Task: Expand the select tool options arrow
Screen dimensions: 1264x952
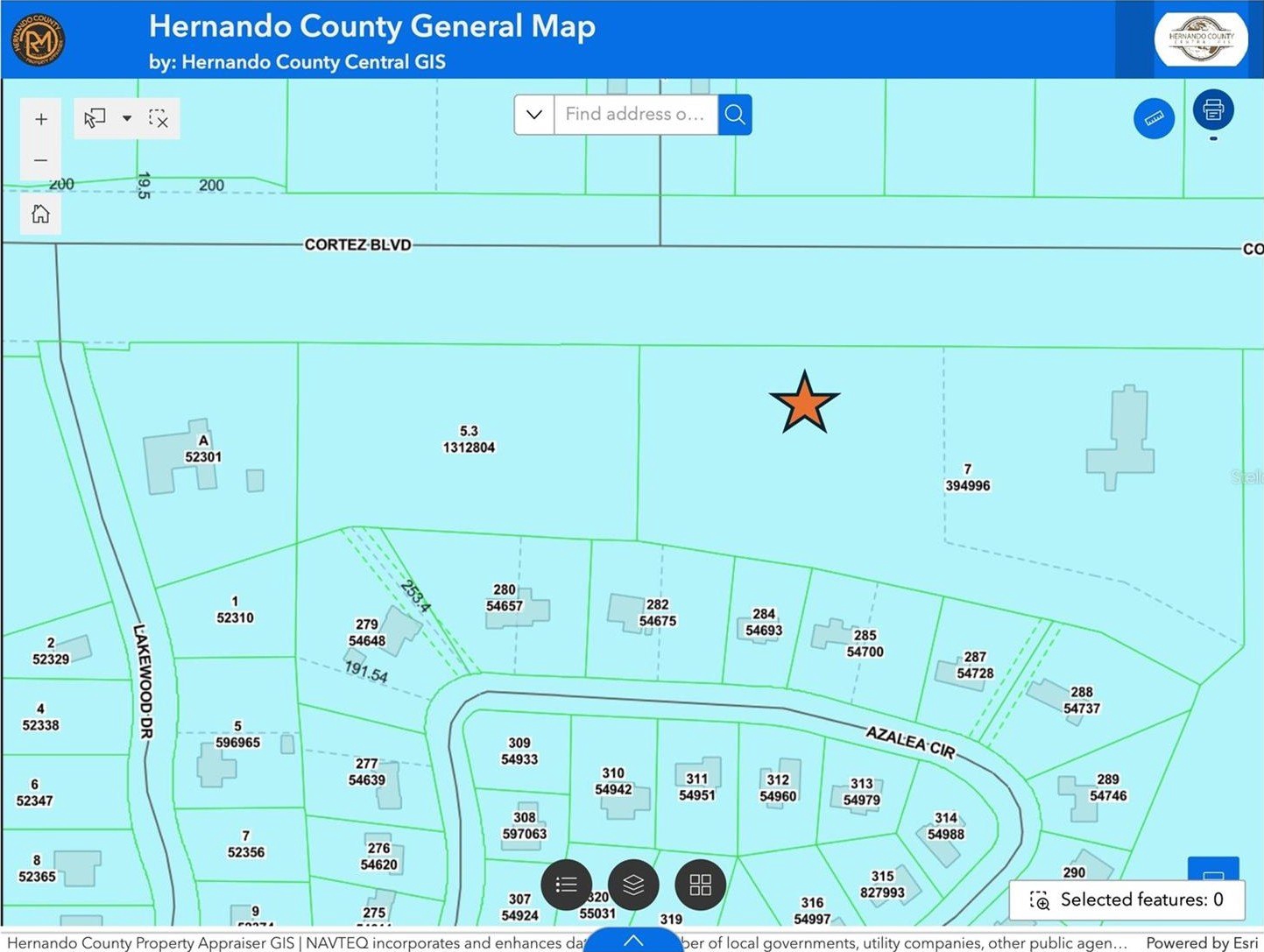Action: point(127,118)
